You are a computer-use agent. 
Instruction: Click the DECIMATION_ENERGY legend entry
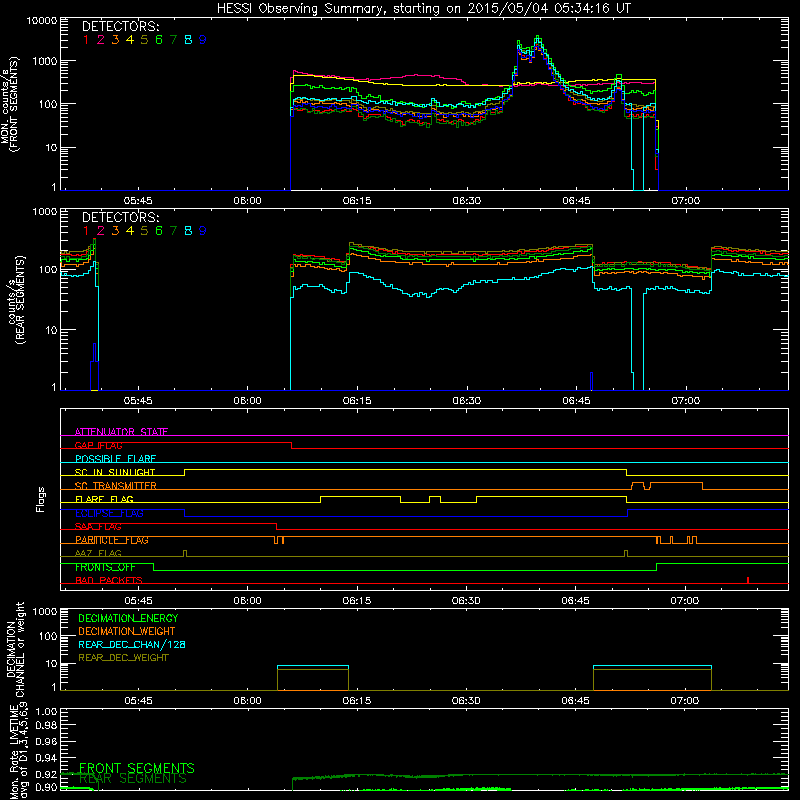point(128,618)
